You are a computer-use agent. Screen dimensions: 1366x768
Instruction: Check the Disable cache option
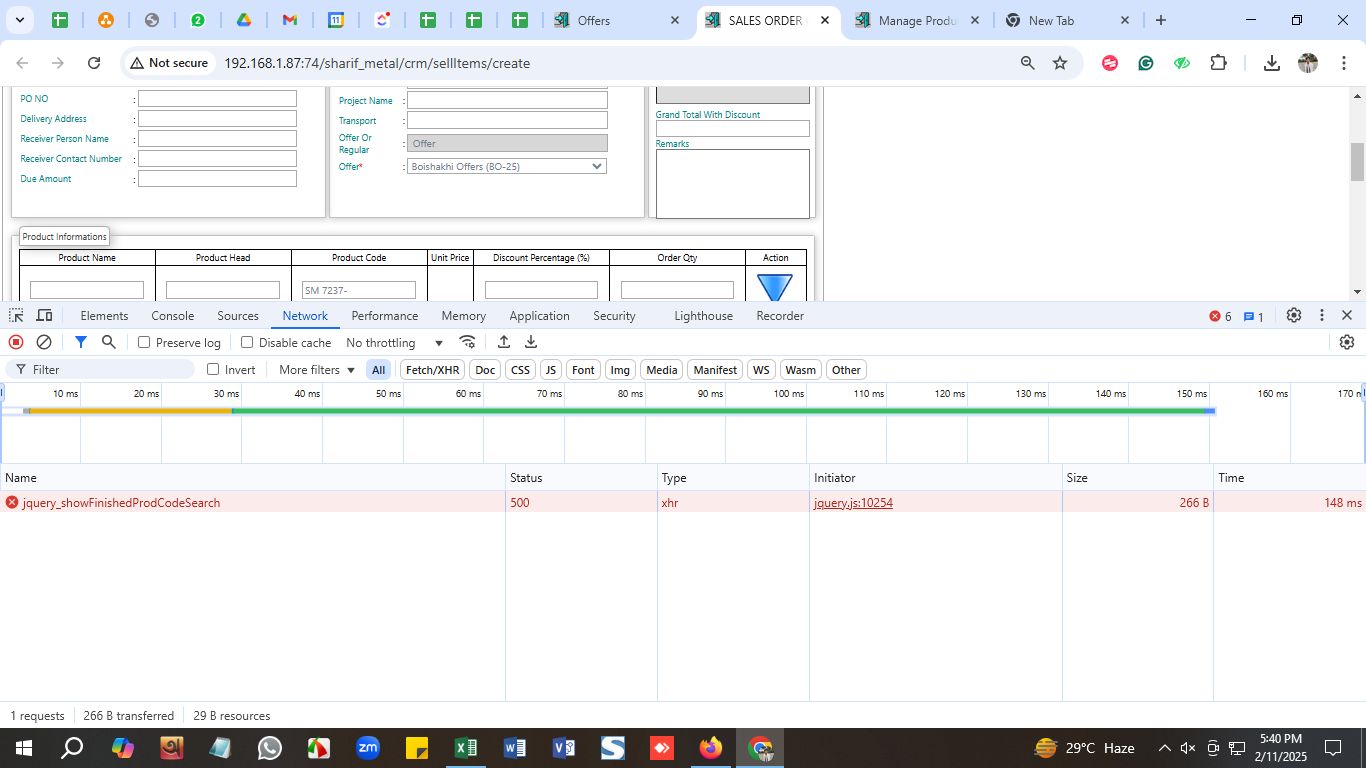click(x=247, y=342)
